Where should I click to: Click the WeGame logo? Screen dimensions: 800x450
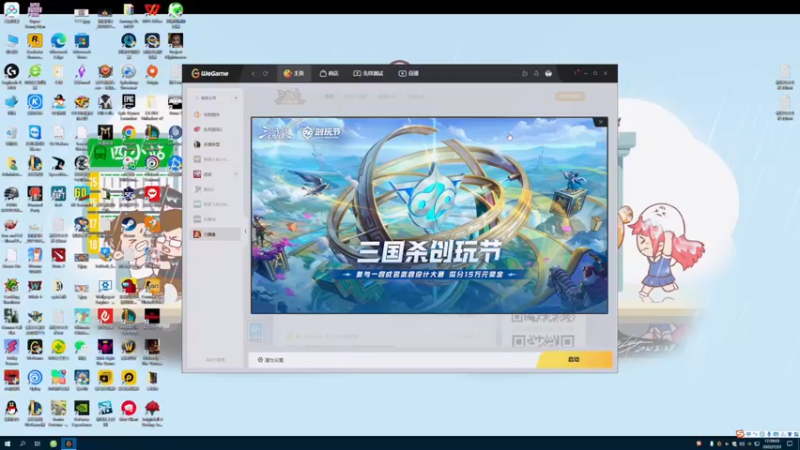tap(210, 73)
